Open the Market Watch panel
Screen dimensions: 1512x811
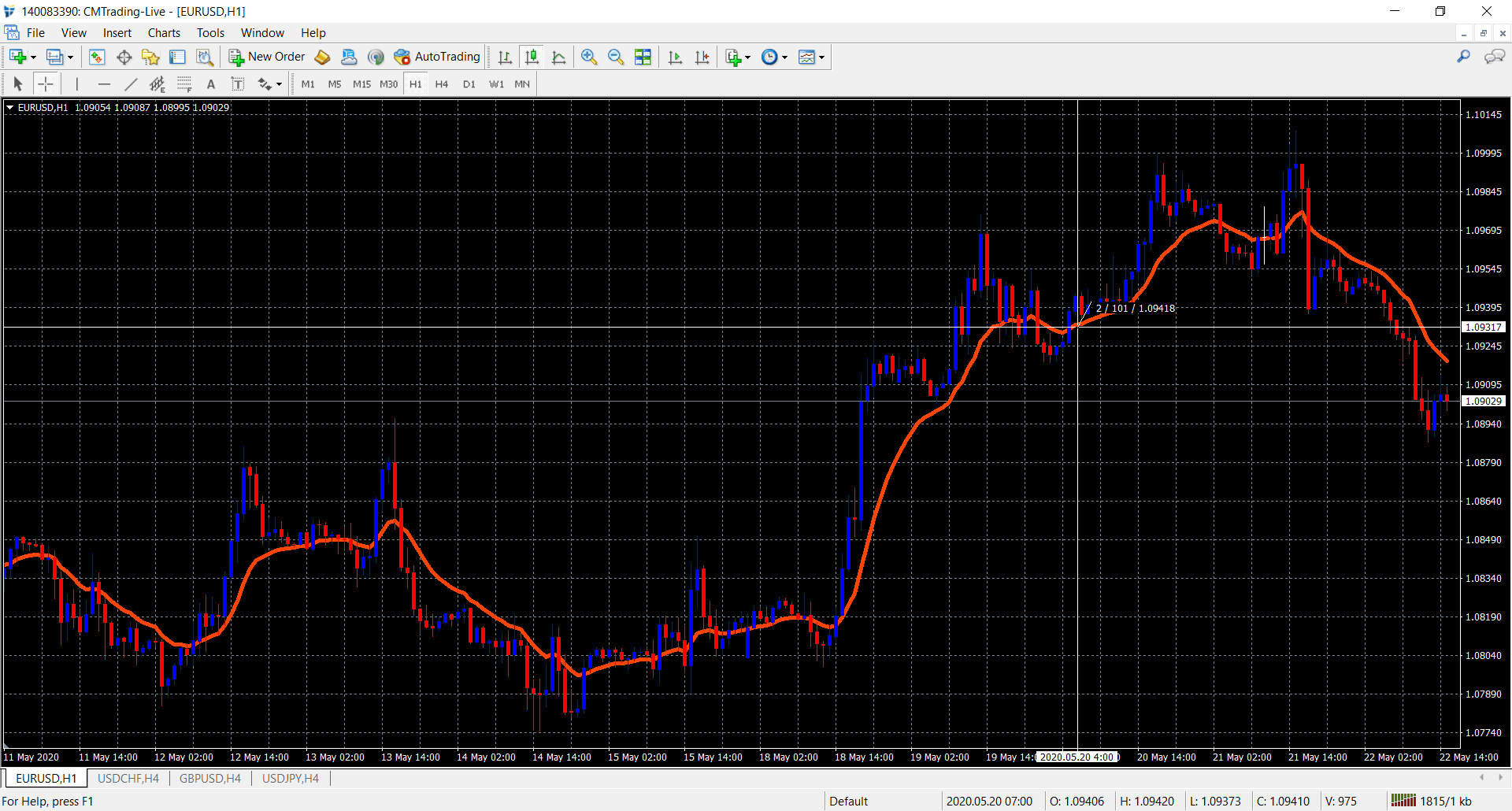97,57
